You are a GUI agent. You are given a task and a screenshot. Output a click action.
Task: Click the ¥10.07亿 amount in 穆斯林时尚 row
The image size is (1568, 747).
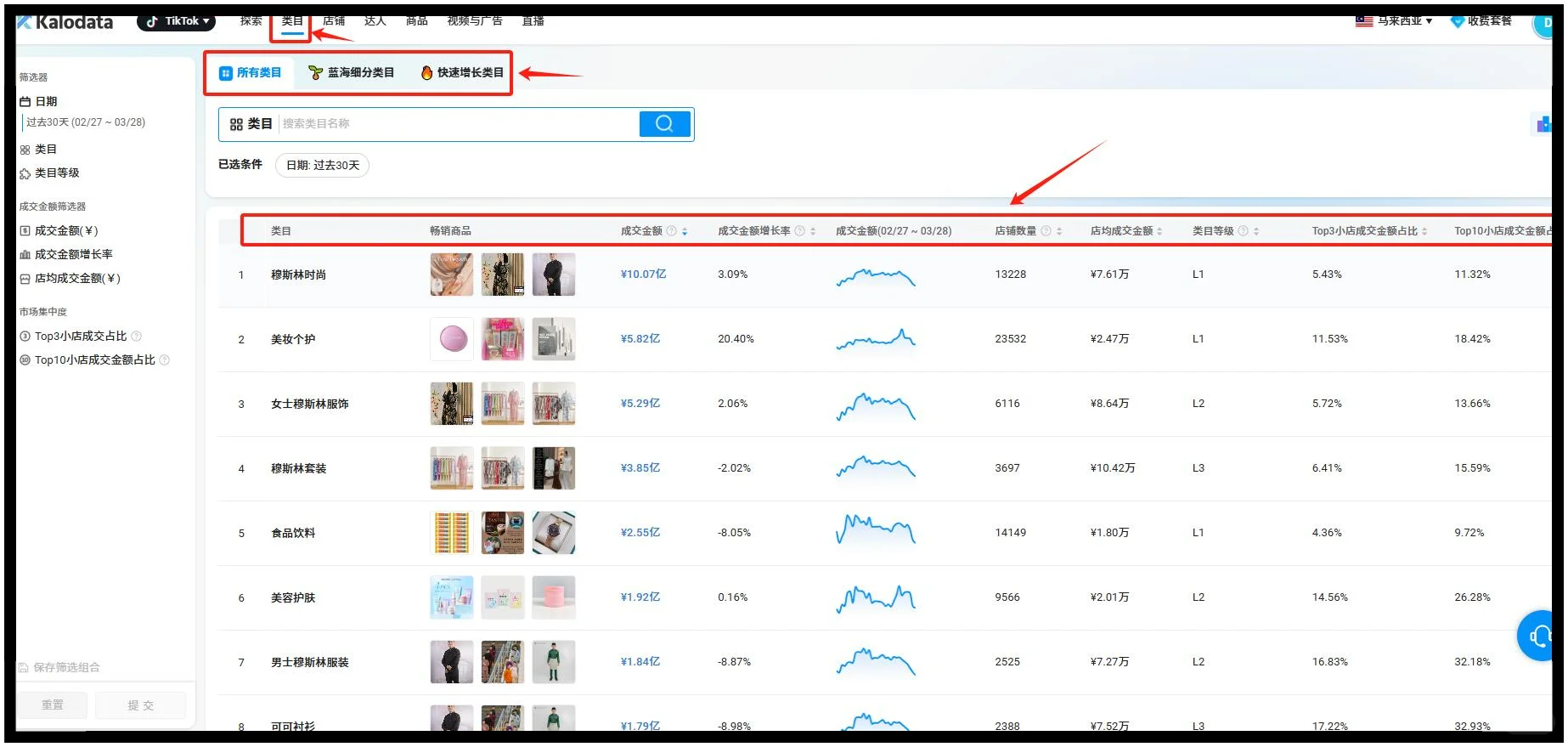click(643, 274)
